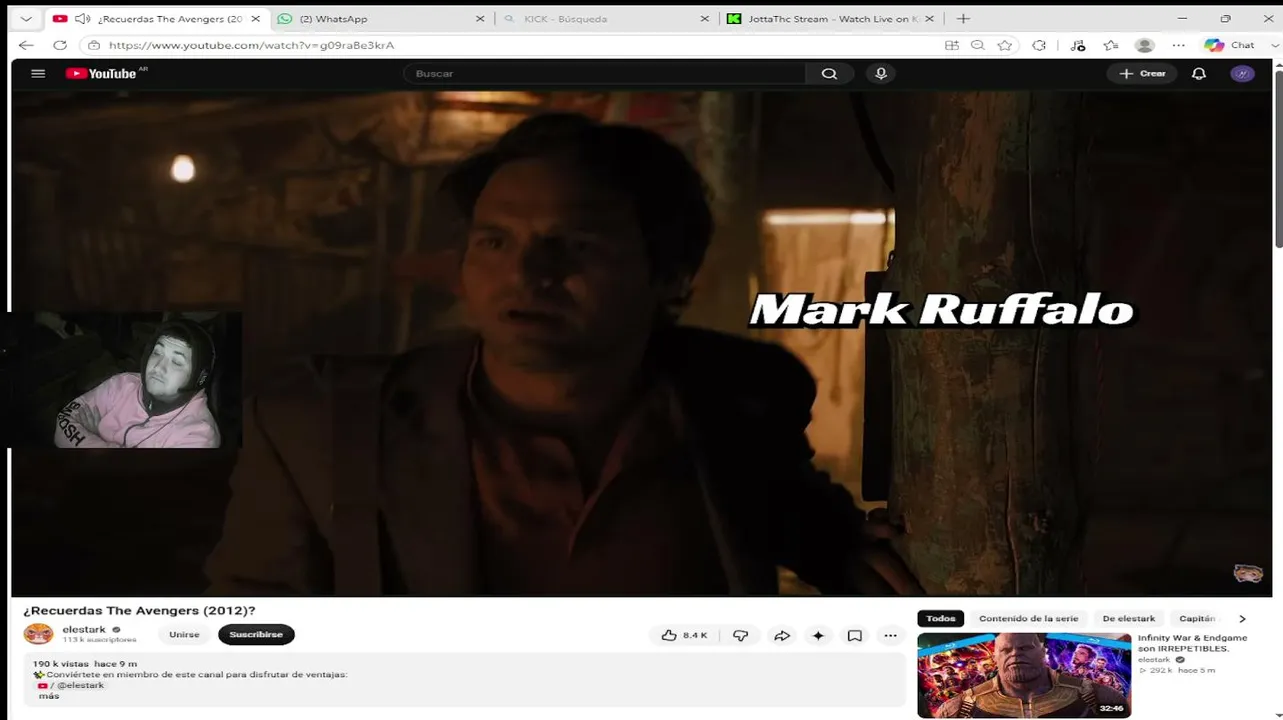Open browser settings three-dot menu
Screen dimensions: 1283x720
click(1179, 45)
